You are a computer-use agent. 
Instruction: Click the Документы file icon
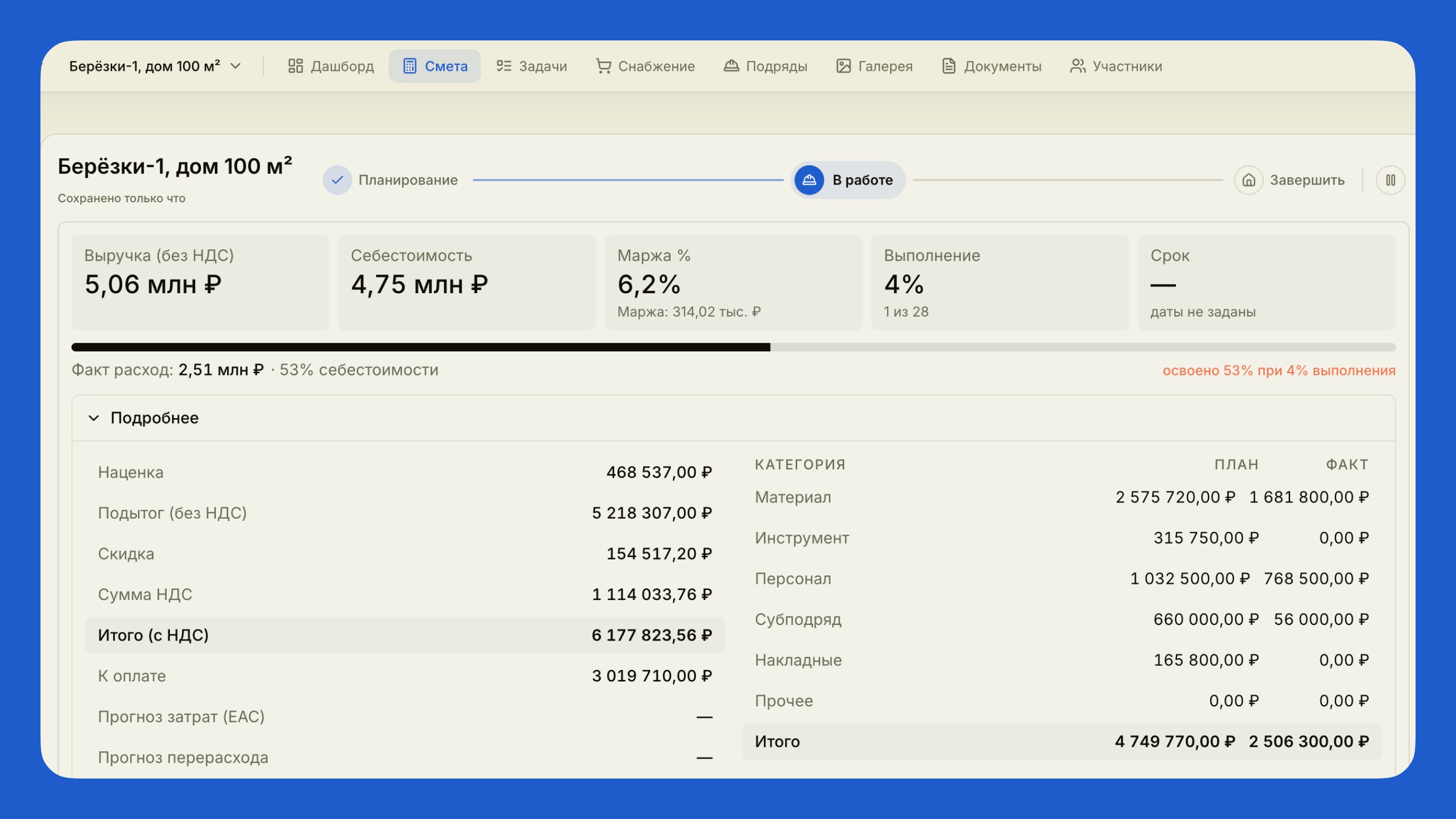[x=949, y=66]
